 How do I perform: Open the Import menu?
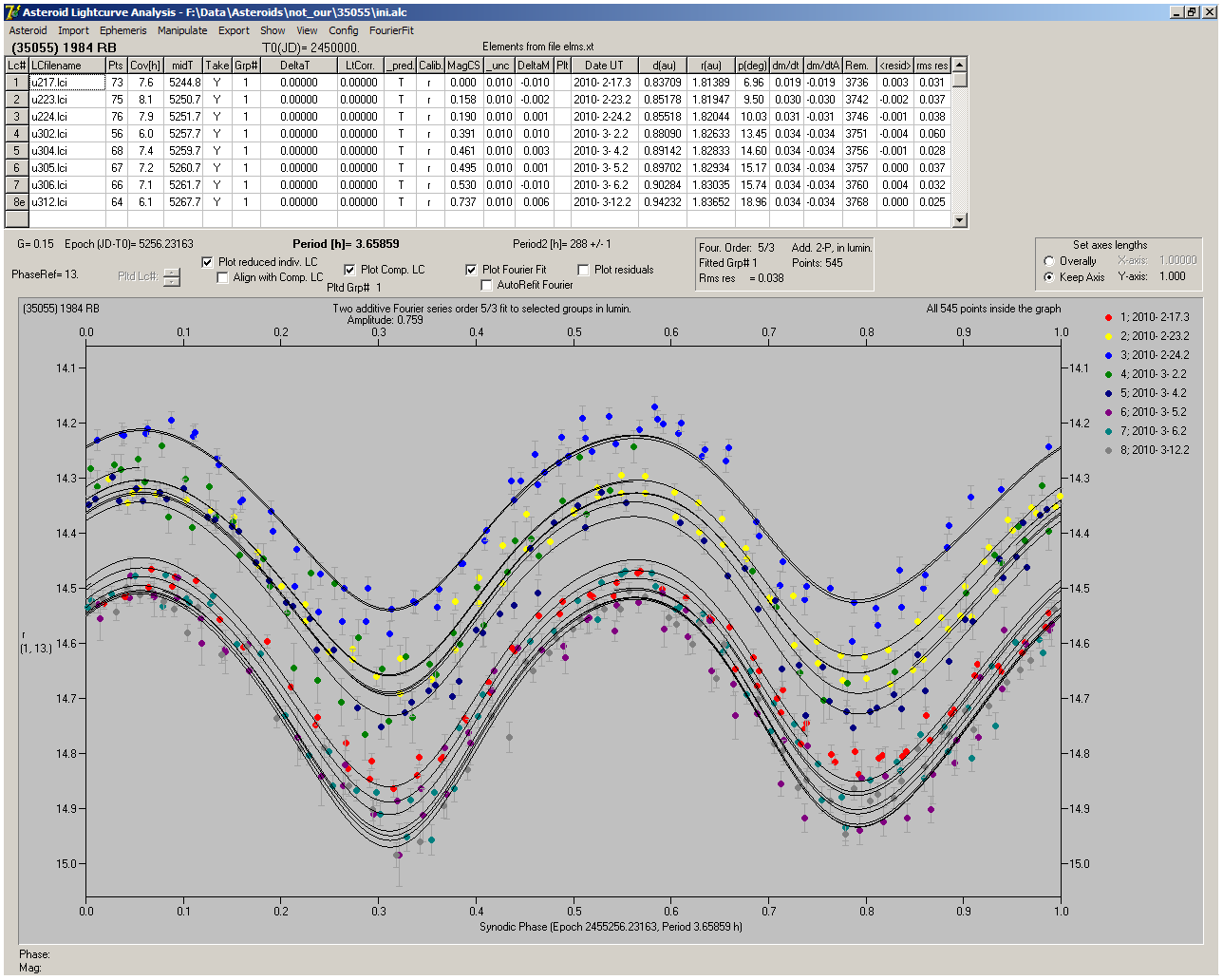tap(73, 30)
